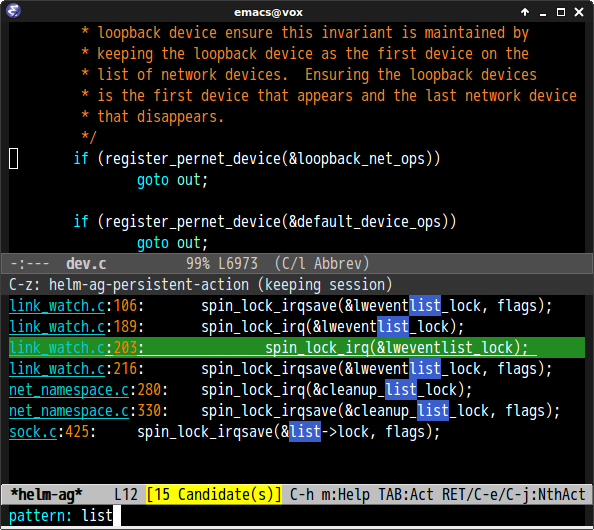Click the Emacs icon in the title bar
This screenshot has height=530, width=594.
[14, 11]
